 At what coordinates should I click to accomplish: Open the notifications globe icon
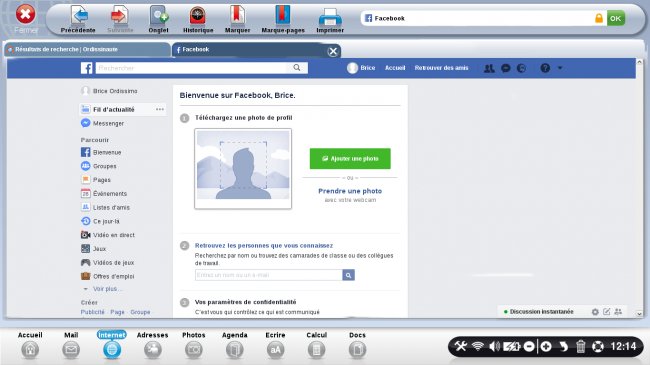(521, 68)
